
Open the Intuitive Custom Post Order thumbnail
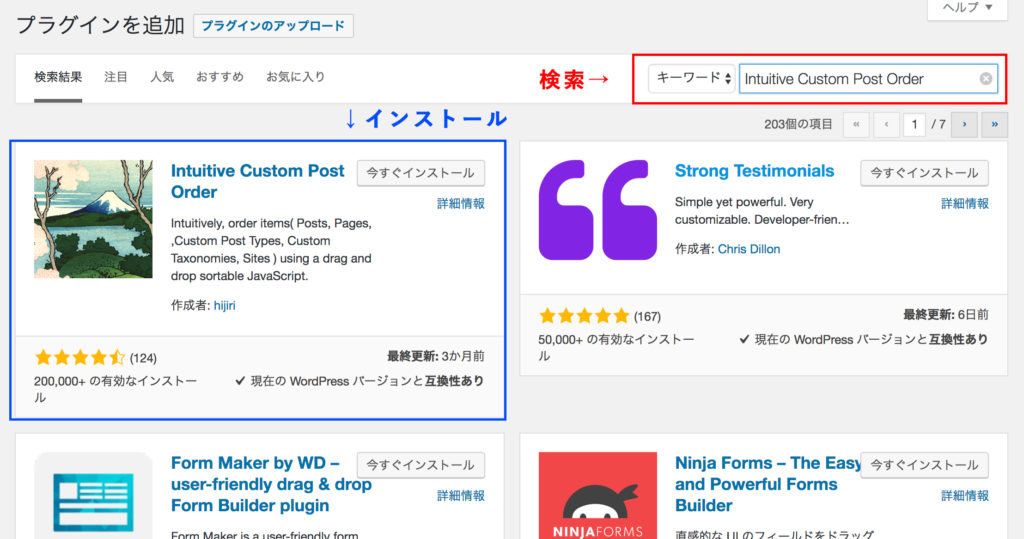pos(93,219)
